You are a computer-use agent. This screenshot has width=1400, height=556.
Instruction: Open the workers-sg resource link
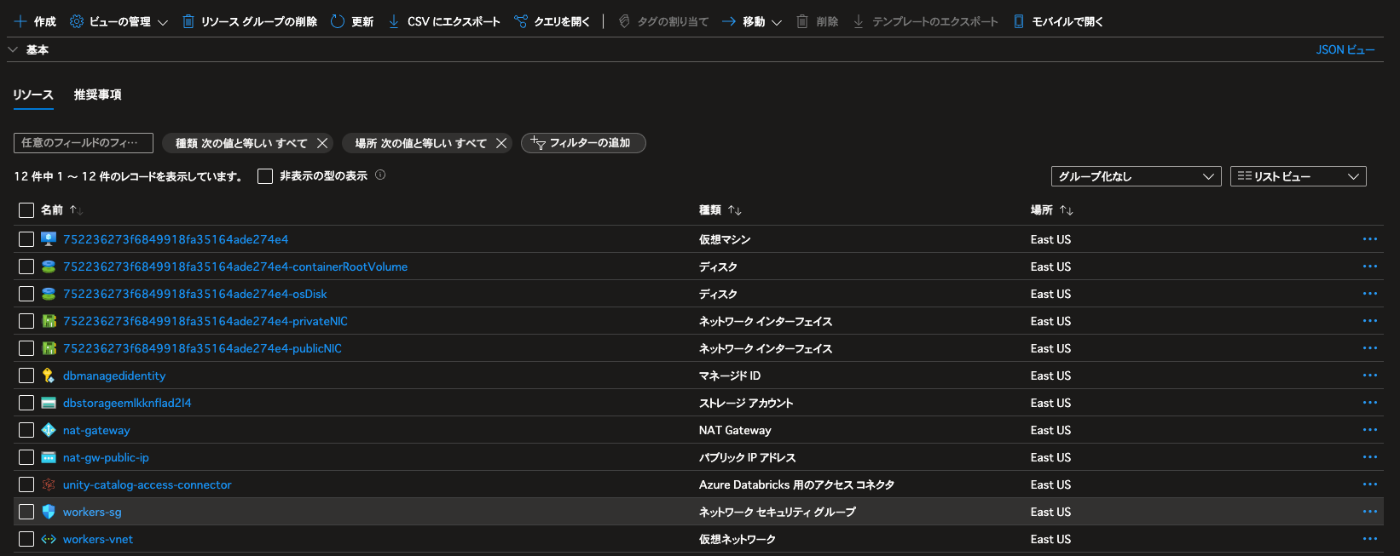(x=92, y=512)
